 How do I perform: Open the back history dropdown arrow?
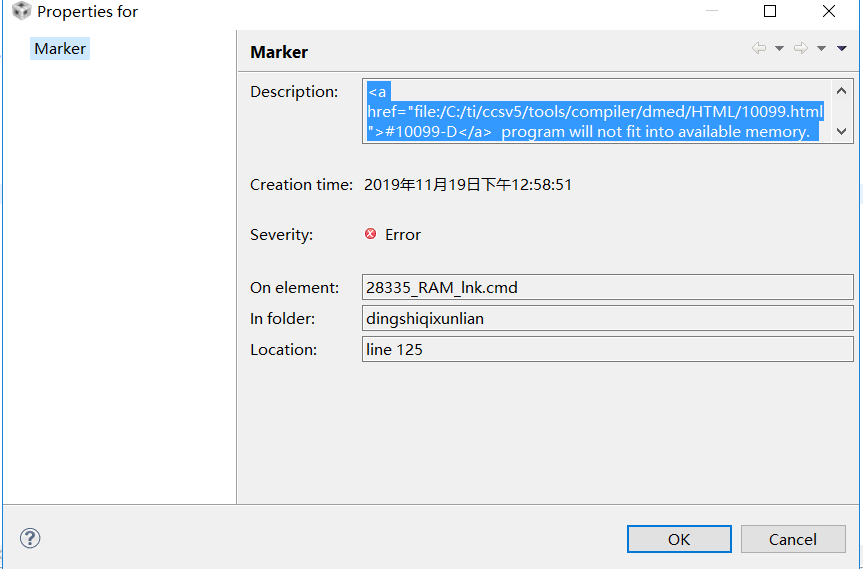tap(779, 48)
